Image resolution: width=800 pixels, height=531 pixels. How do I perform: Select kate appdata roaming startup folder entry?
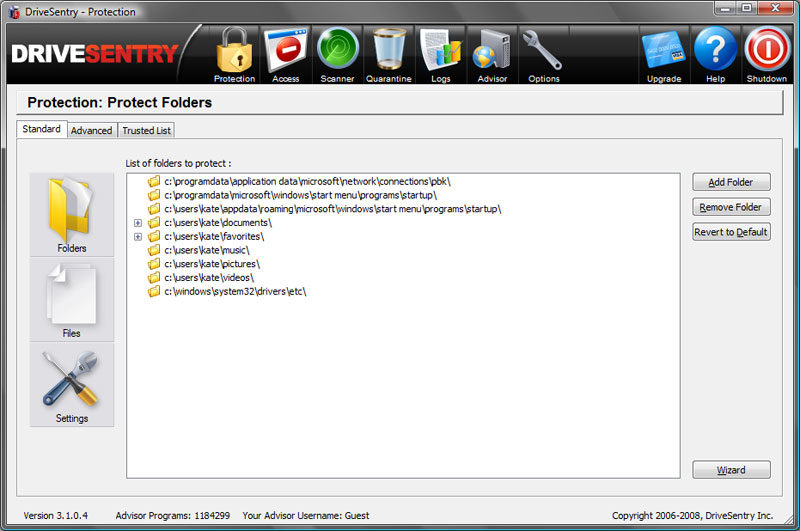click(333, 209)
